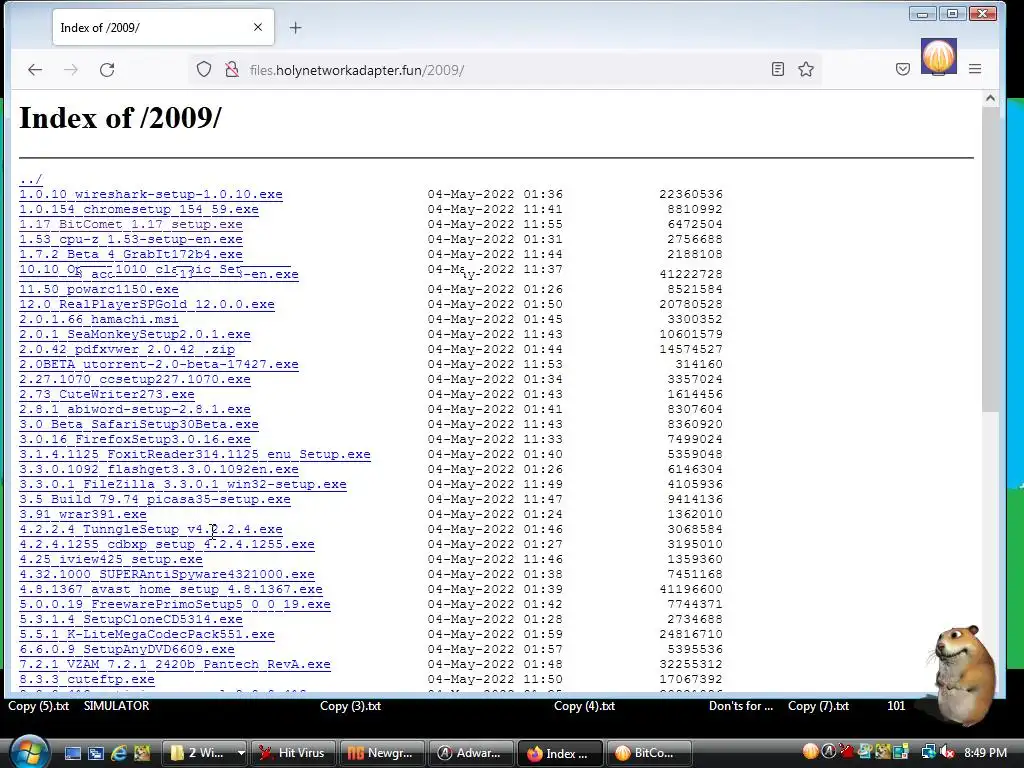
Task: Click the GrabIt172b4.exe link
Action: tap(131, 254)
